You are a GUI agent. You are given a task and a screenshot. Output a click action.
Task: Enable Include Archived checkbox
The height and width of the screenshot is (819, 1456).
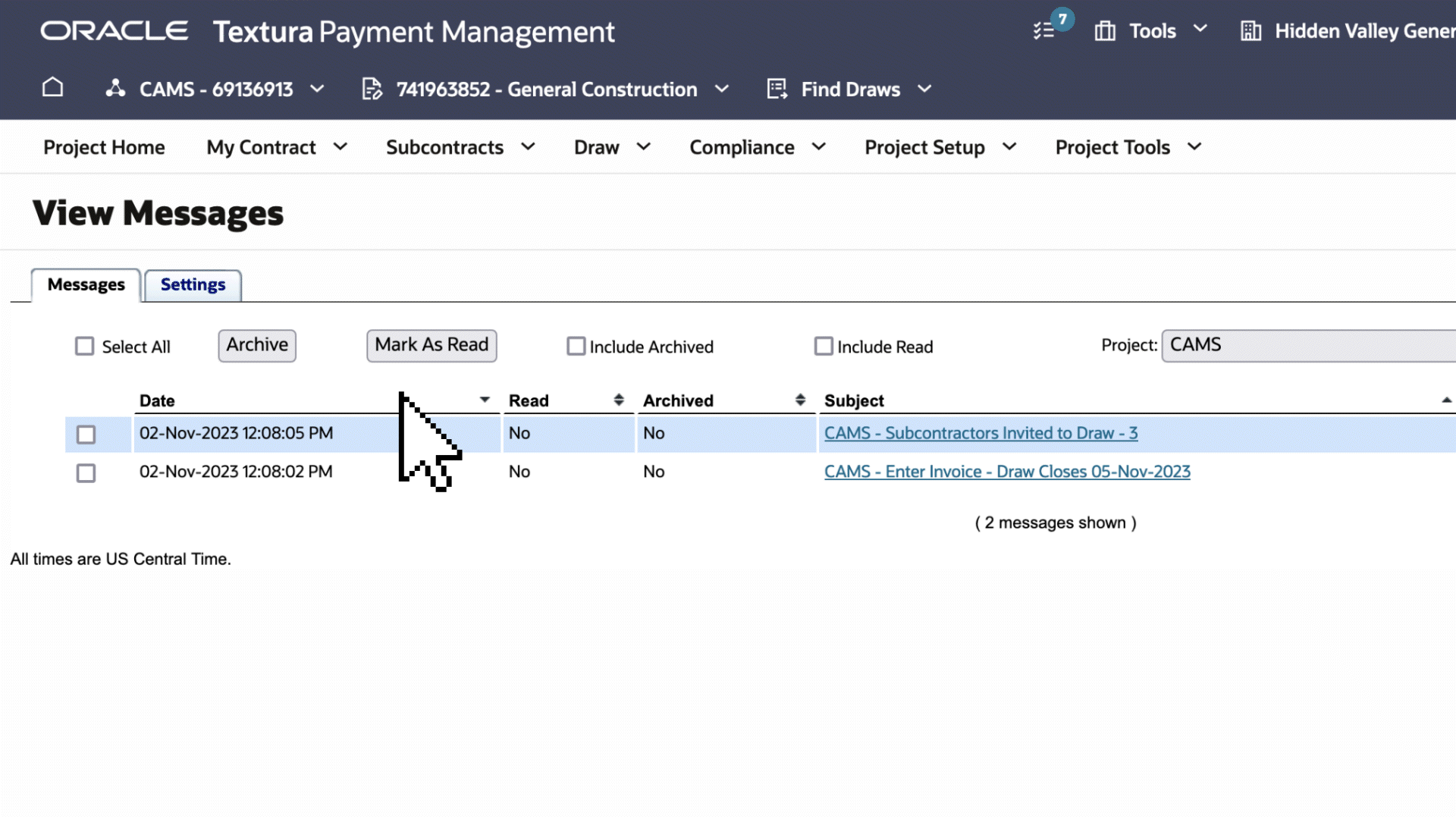tap(576, 347)
